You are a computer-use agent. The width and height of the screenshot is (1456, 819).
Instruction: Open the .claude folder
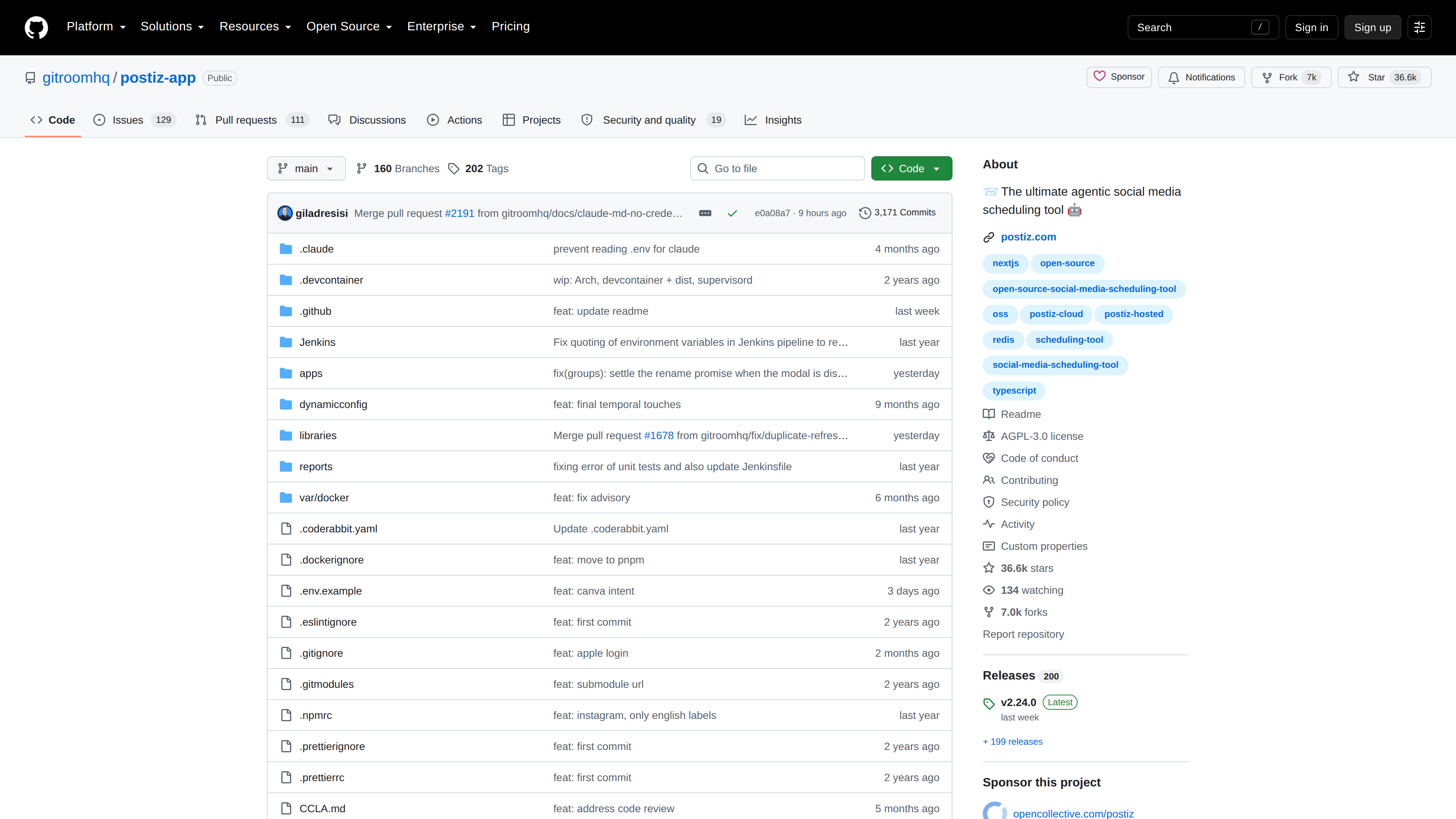tap(317, 249)
